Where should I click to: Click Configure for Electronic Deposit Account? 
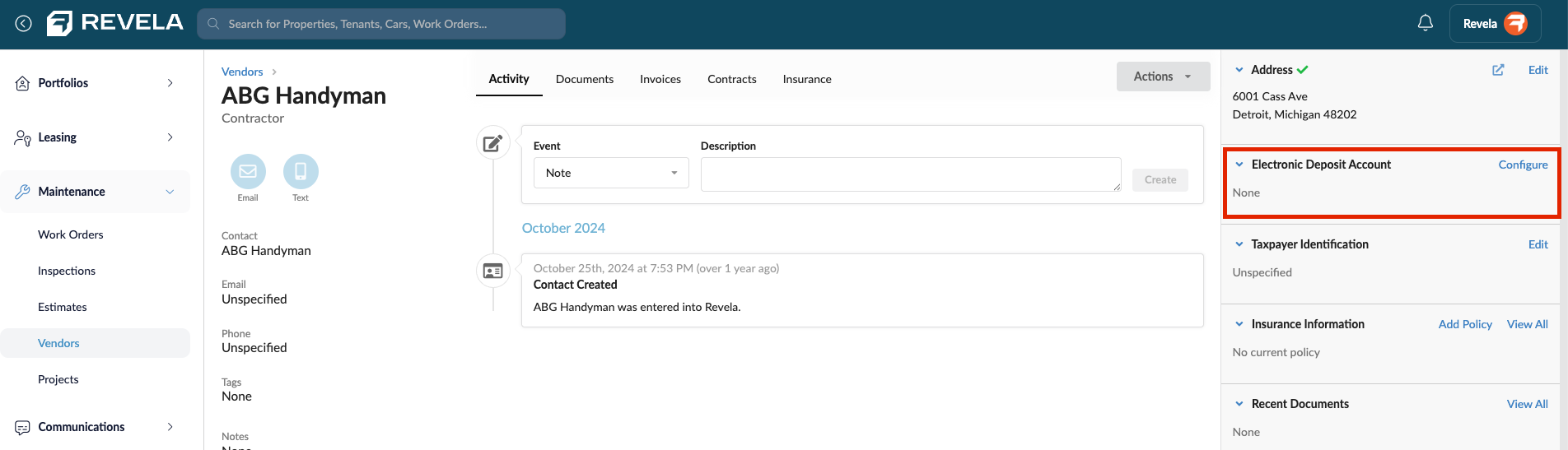coord(1523,165)
